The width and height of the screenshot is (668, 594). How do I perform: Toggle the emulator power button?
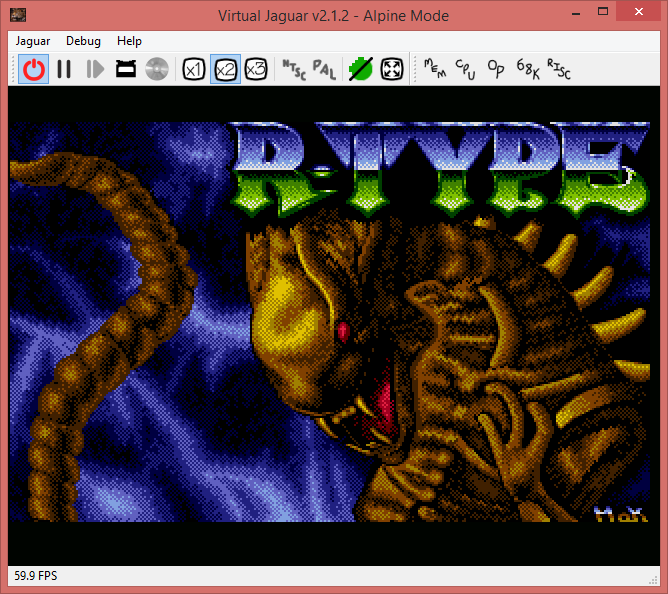[x=35, y=69]
